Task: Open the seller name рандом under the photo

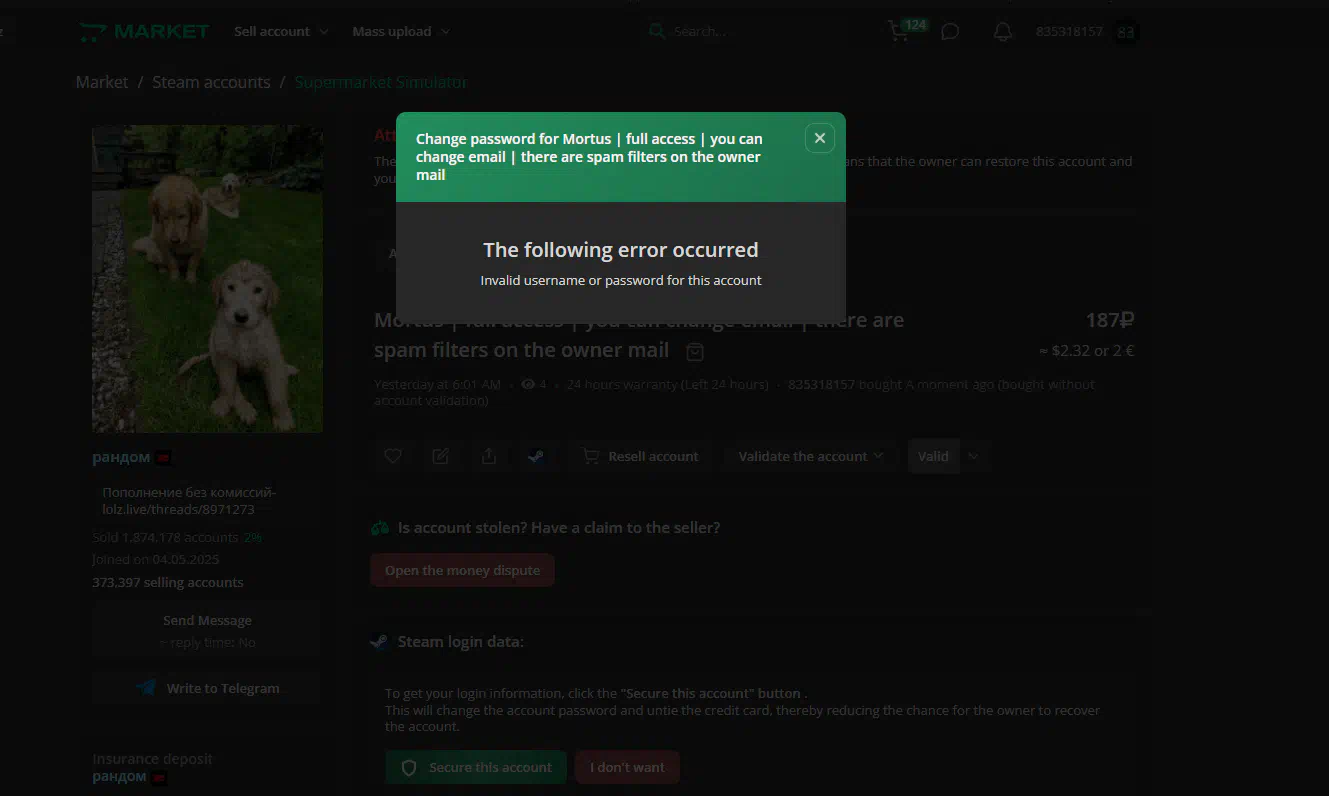Action: pyautogui.click(x=121, y=457)
